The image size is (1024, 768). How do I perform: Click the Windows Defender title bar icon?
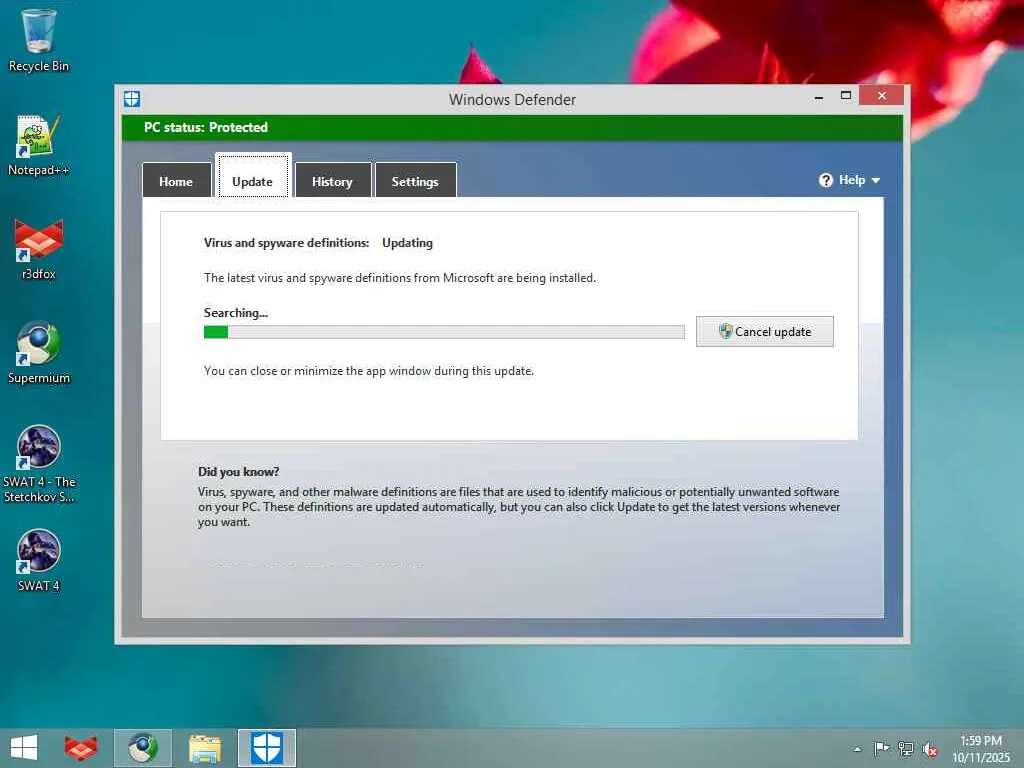132,99
